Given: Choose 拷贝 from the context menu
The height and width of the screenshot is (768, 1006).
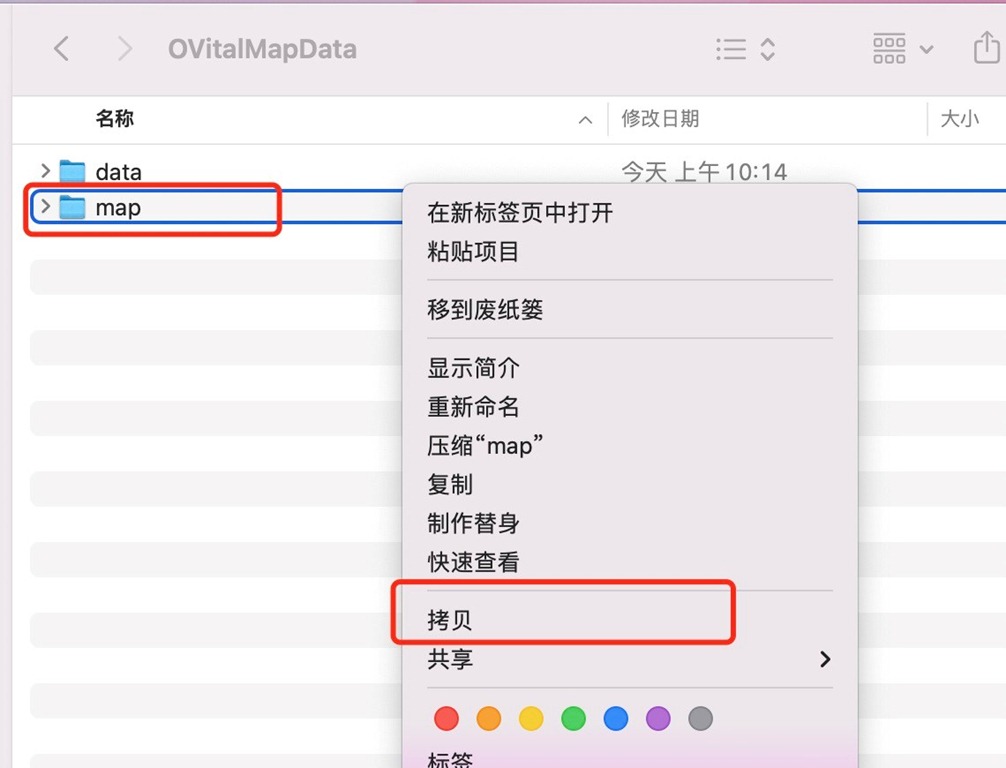Looking at the screenshot, I should pyautogui.click(x=450, y=620).
